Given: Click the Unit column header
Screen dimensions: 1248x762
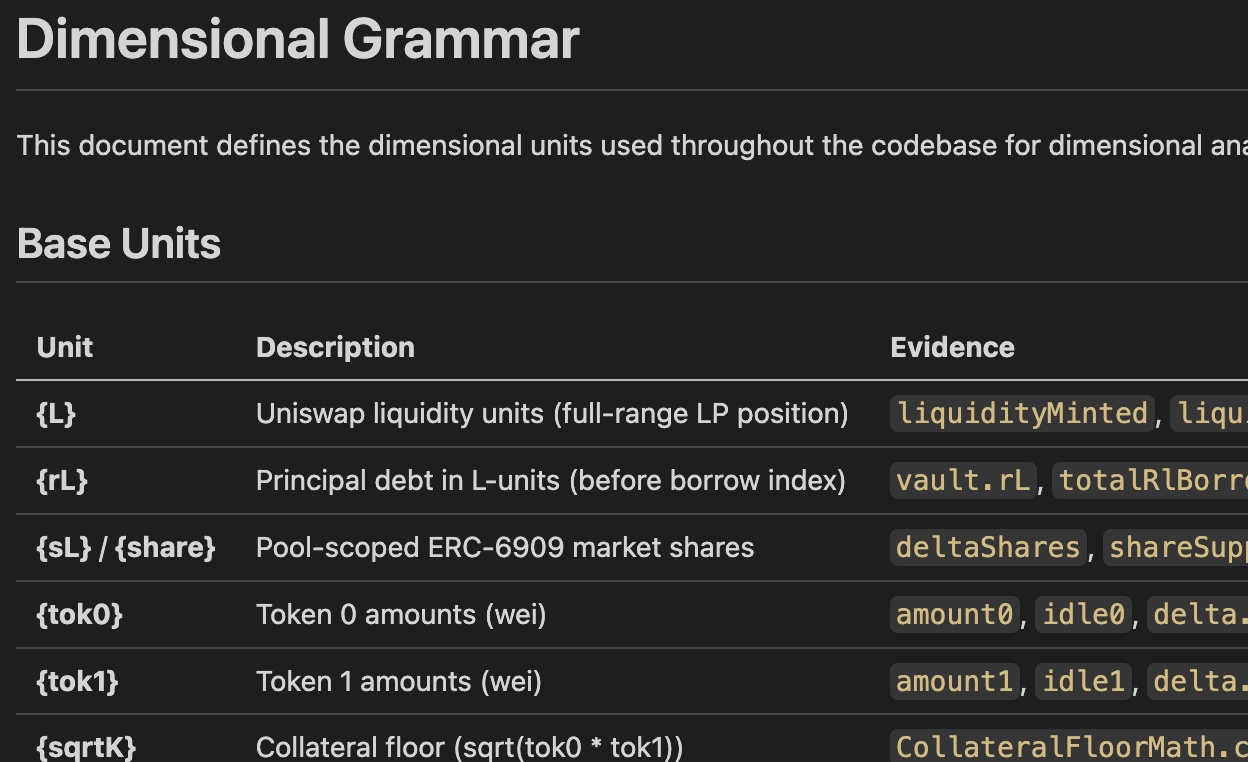Looking at the screenshot, I should pyautogui.click(x=65, y=347).
